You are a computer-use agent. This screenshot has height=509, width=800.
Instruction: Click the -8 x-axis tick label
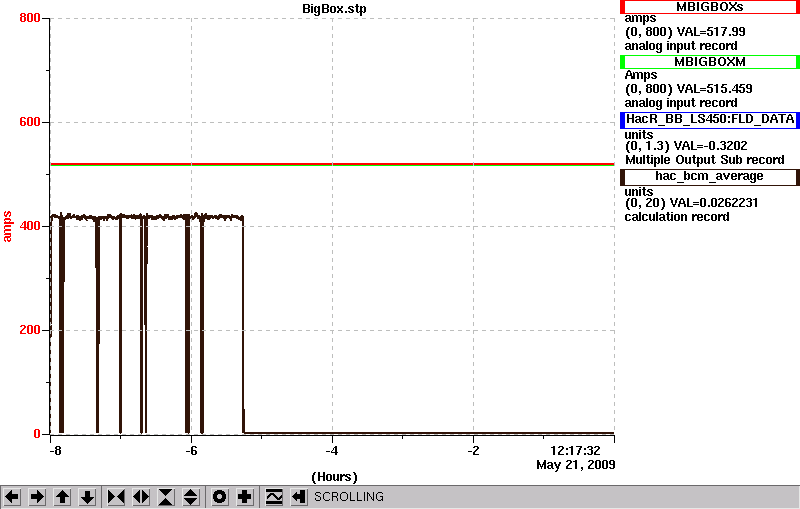point(55,451)
